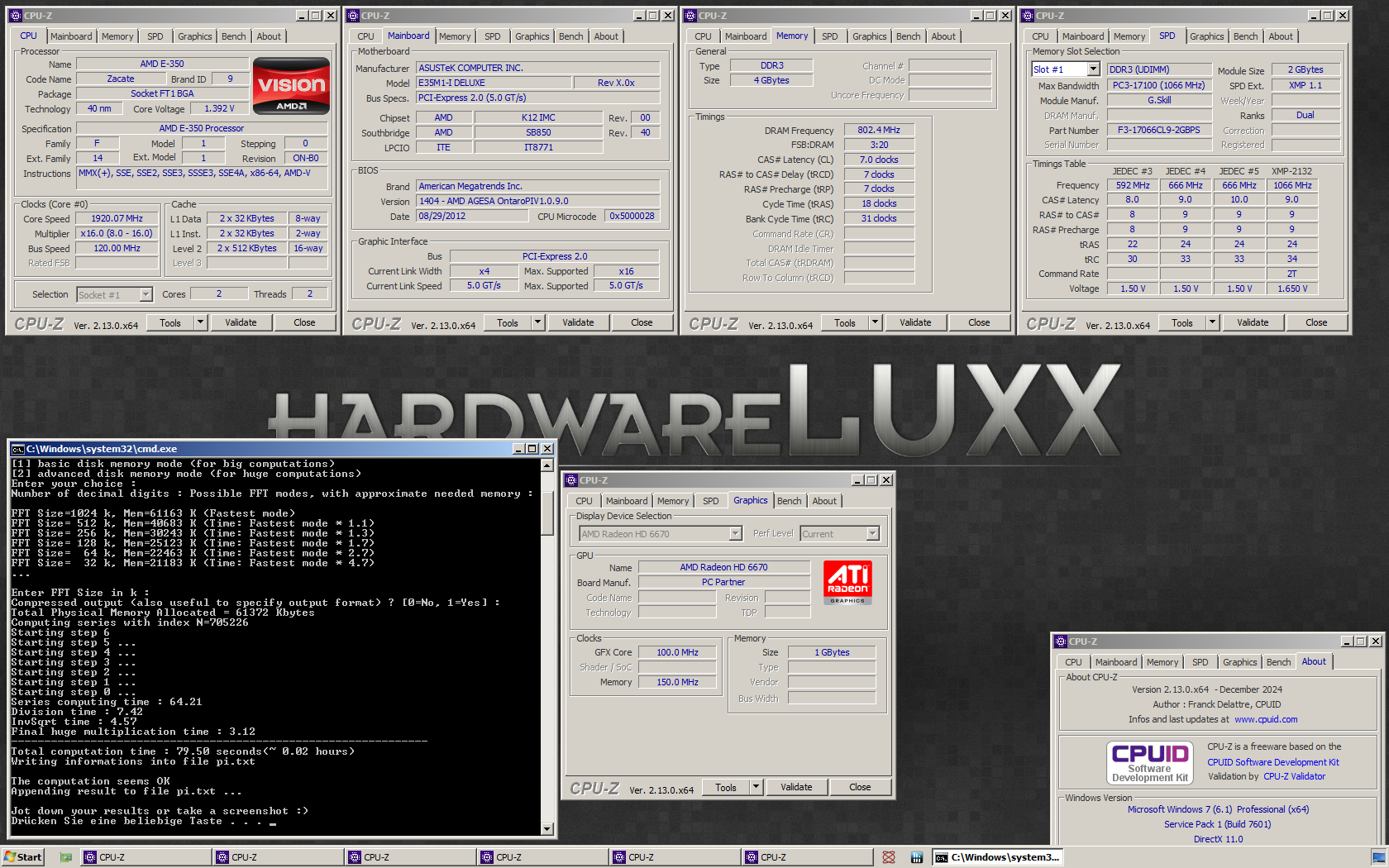Click the DRAM Frequency 802.4 MHz value
The width and height of the screenshot is (1389, 868).
click(879, 130)
